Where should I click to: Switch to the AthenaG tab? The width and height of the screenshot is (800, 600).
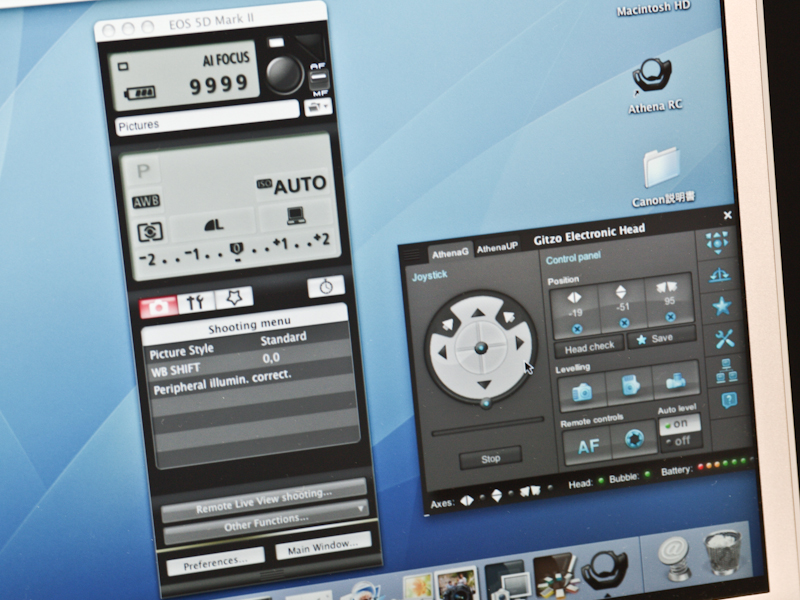450,253
